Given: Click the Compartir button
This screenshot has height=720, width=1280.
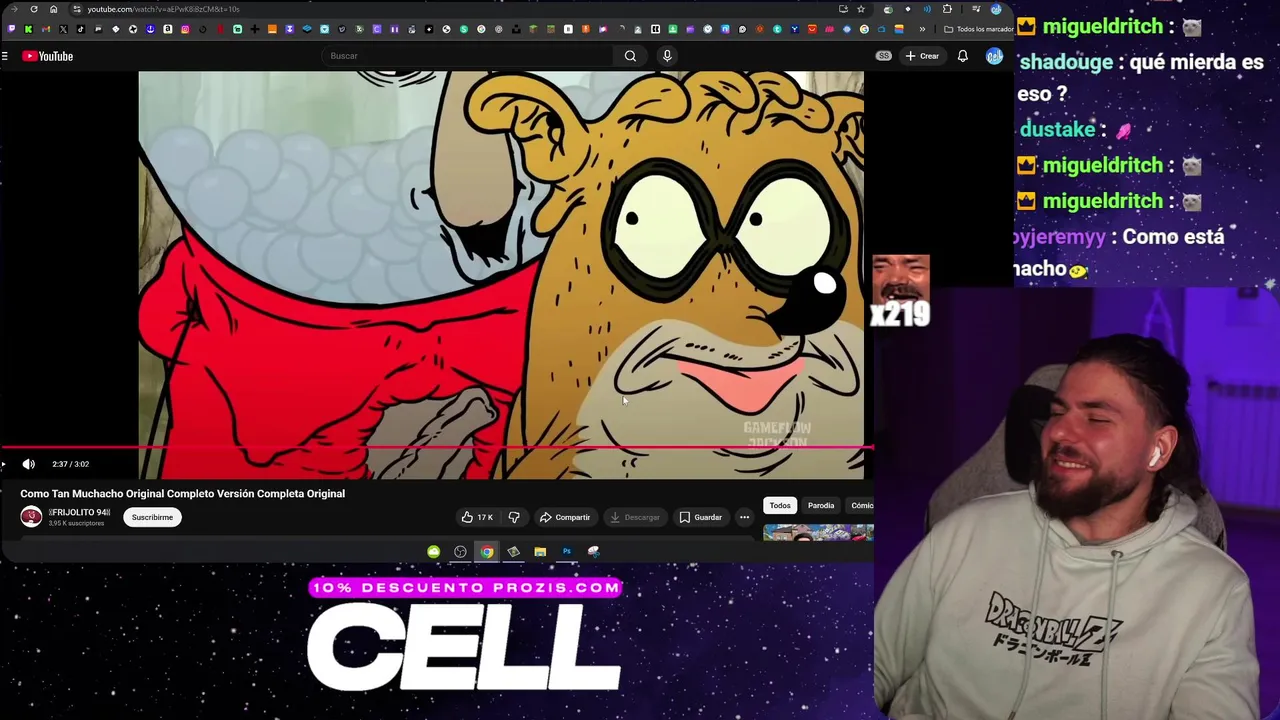Looking at the screenshot, I should coord(565,517).
